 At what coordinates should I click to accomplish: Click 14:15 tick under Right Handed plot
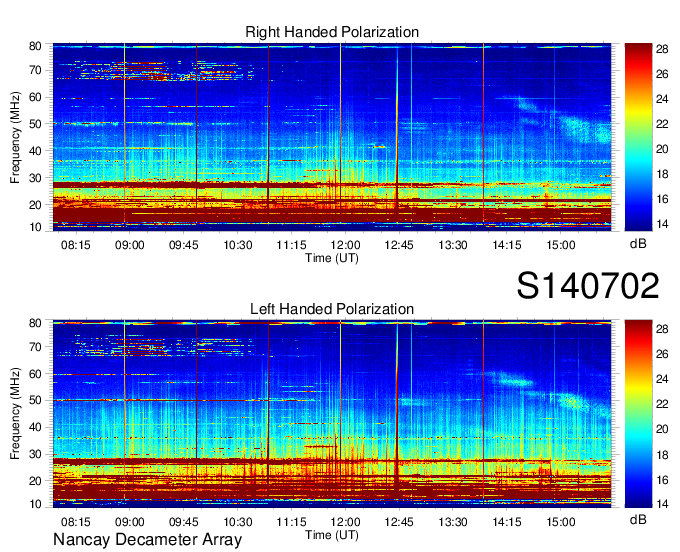click(x=507, y=245)
